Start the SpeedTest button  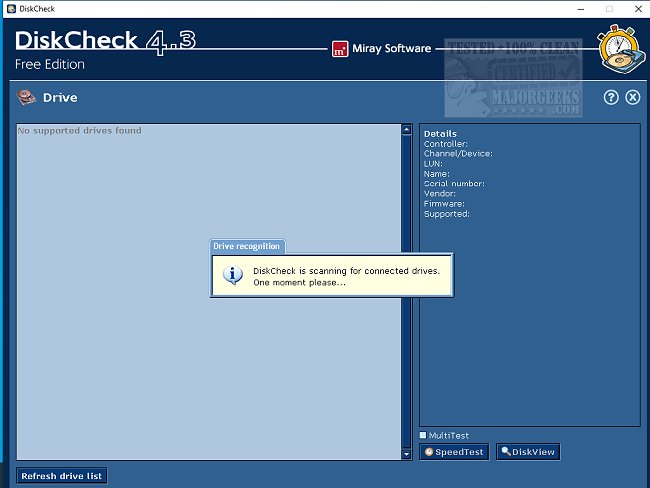pyautogui.click(x=454, y=452)
